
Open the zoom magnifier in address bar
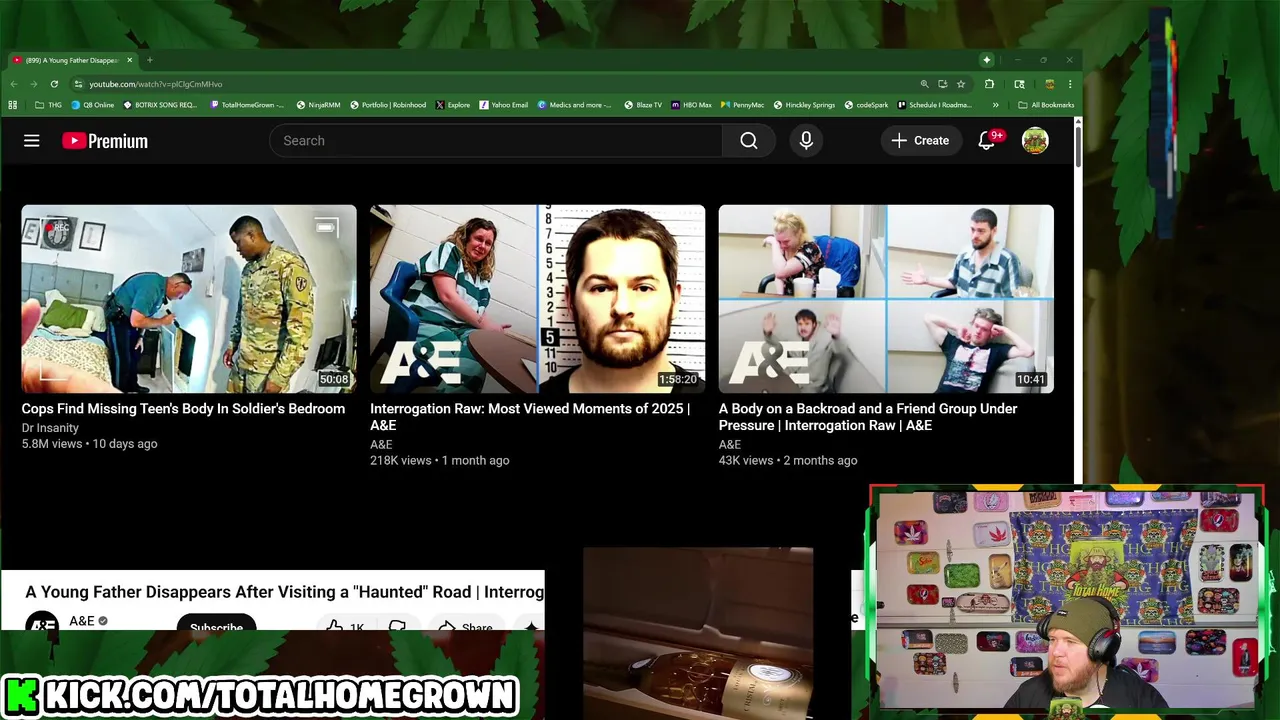point(924,84)
